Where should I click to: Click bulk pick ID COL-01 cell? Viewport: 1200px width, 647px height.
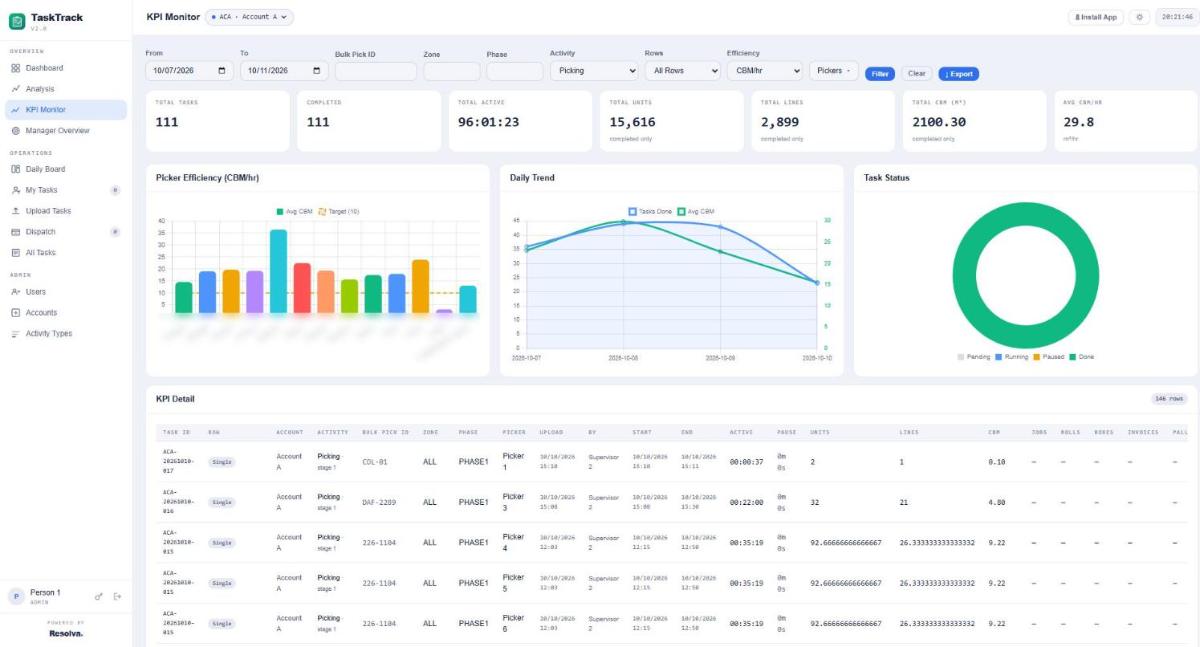point(375,462)
